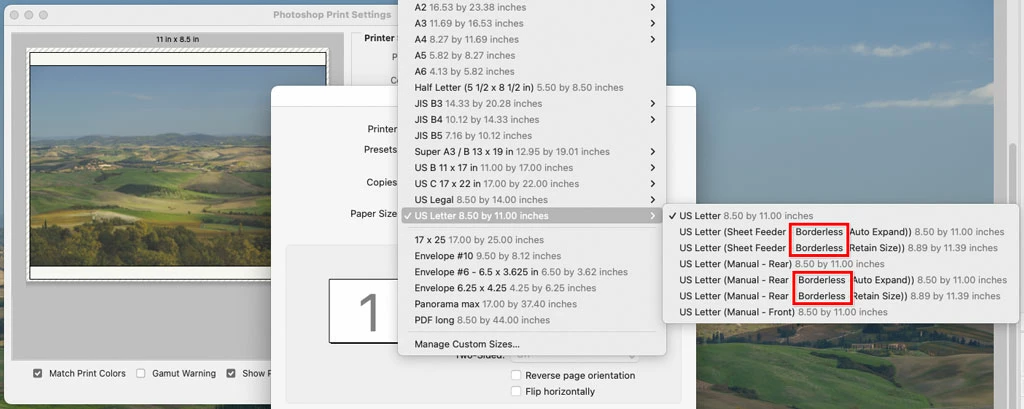Select A5 5.82 by 8.27 inches

click(532, 55)
